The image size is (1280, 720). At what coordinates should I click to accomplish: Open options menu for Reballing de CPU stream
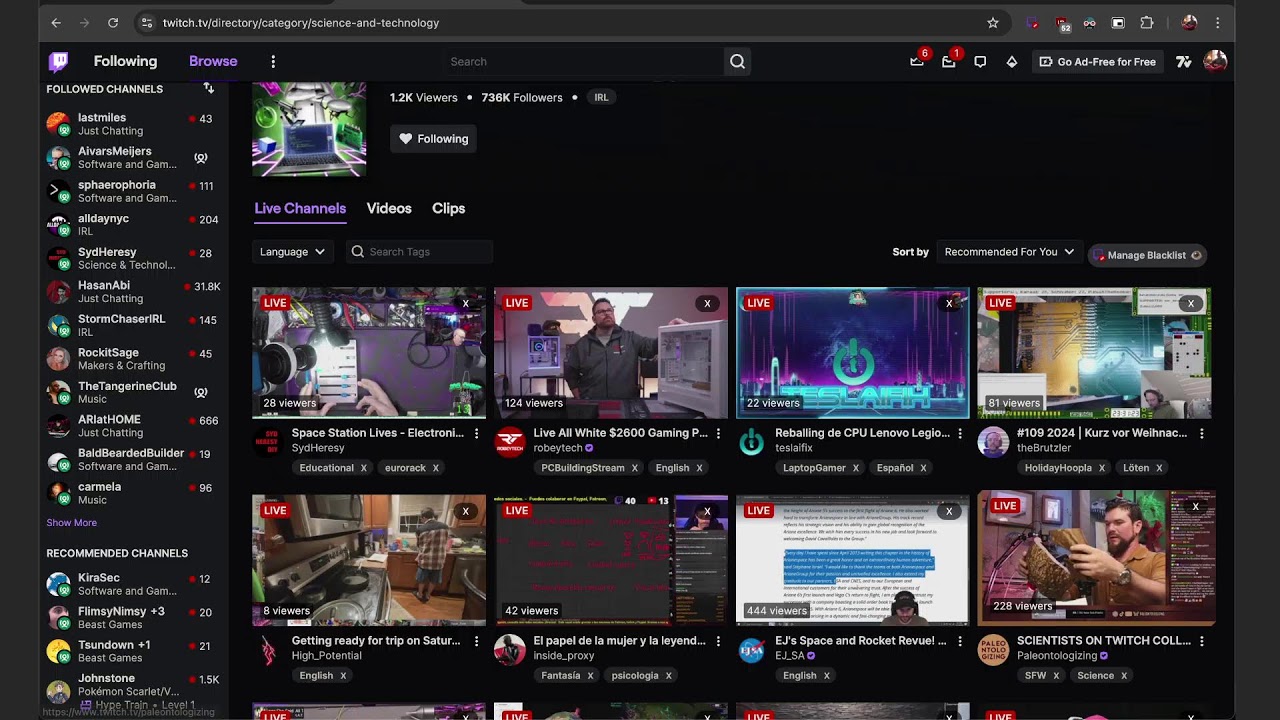tap(960, 433)
